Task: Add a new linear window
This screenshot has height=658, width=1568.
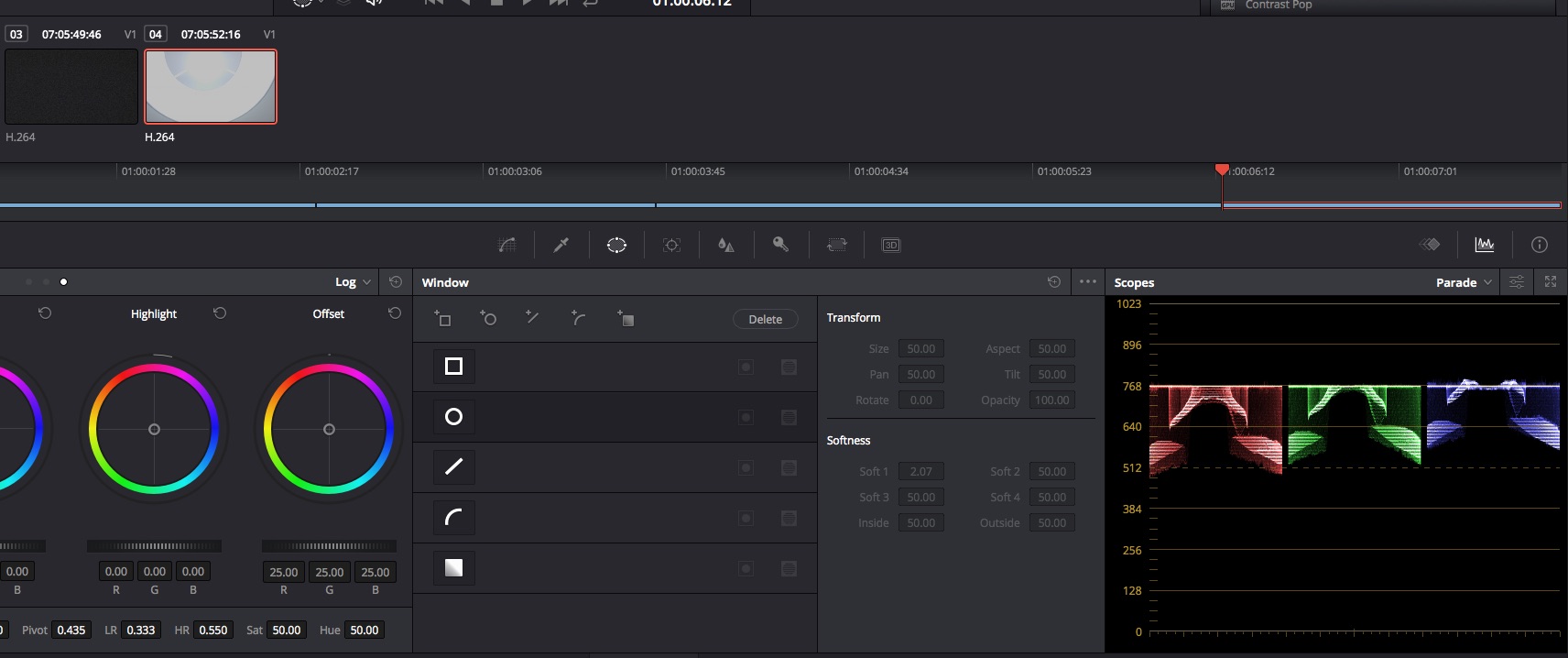Action: (442, 318)
